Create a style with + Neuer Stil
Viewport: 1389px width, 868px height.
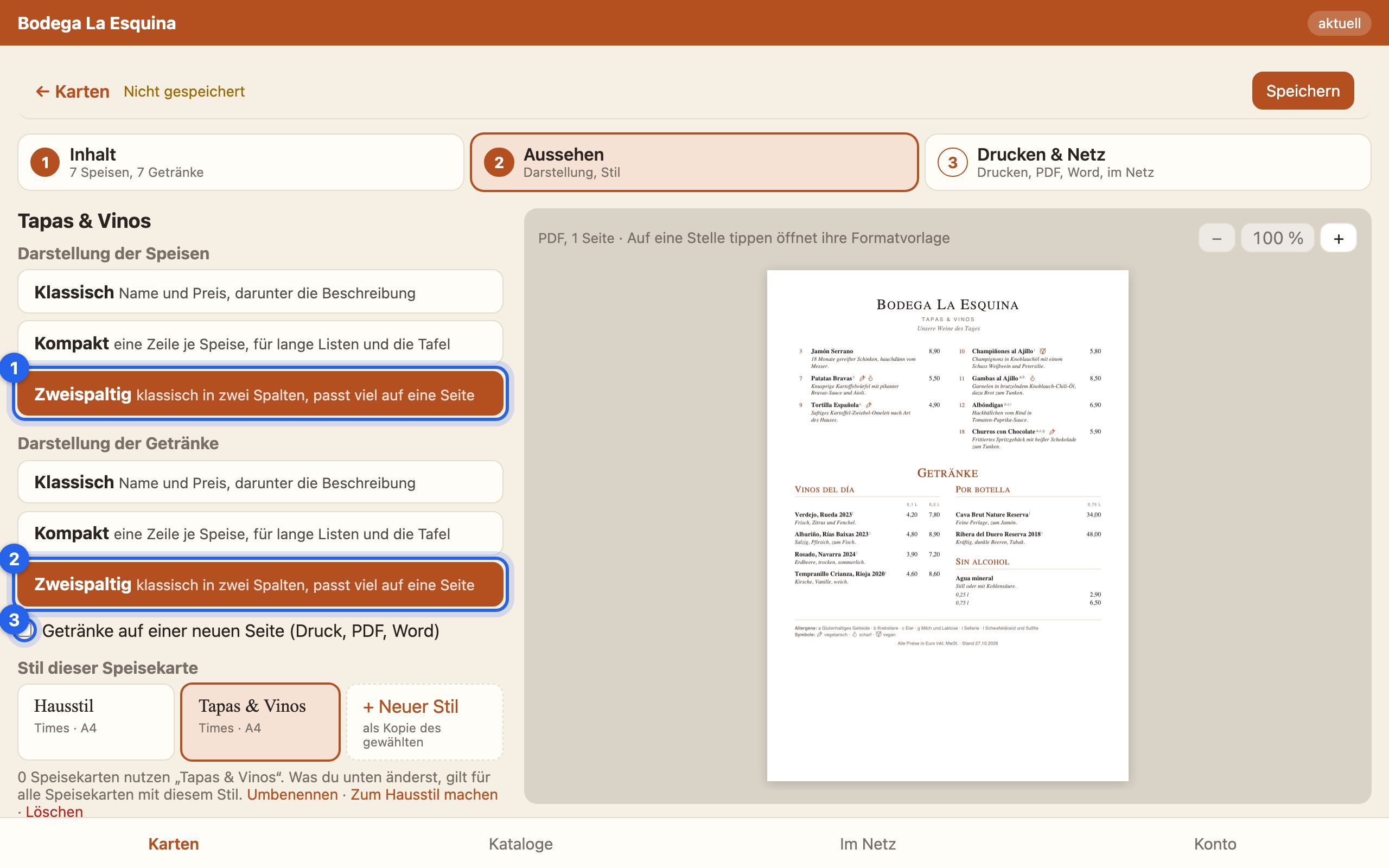425,722
